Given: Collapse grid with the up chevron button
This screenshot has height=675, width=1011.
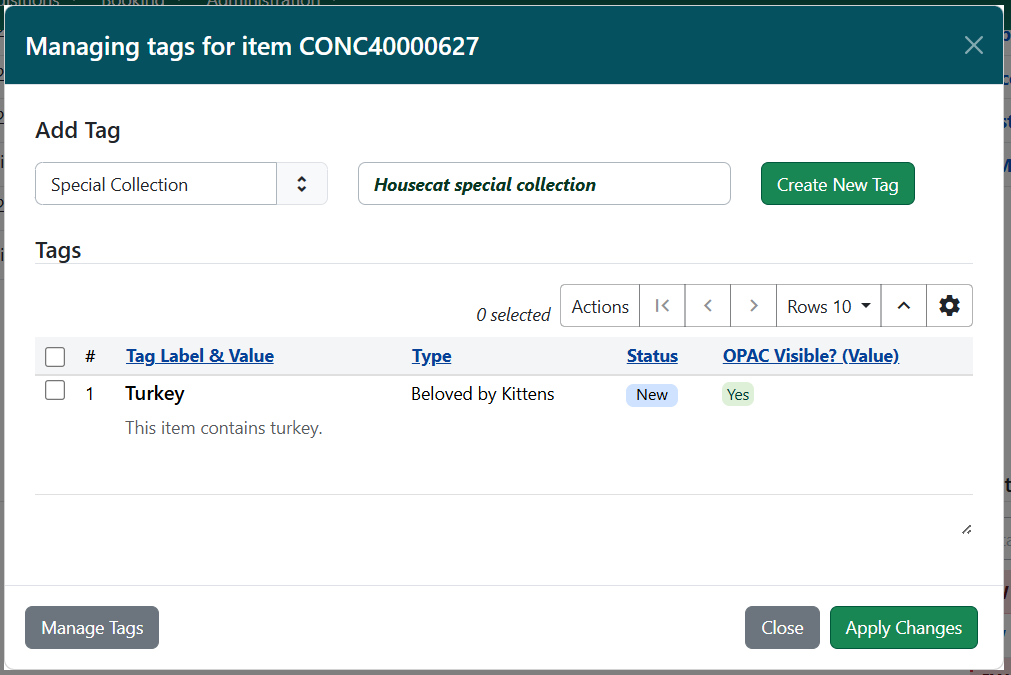Looking at the screenshot, I should pos(903,306).
